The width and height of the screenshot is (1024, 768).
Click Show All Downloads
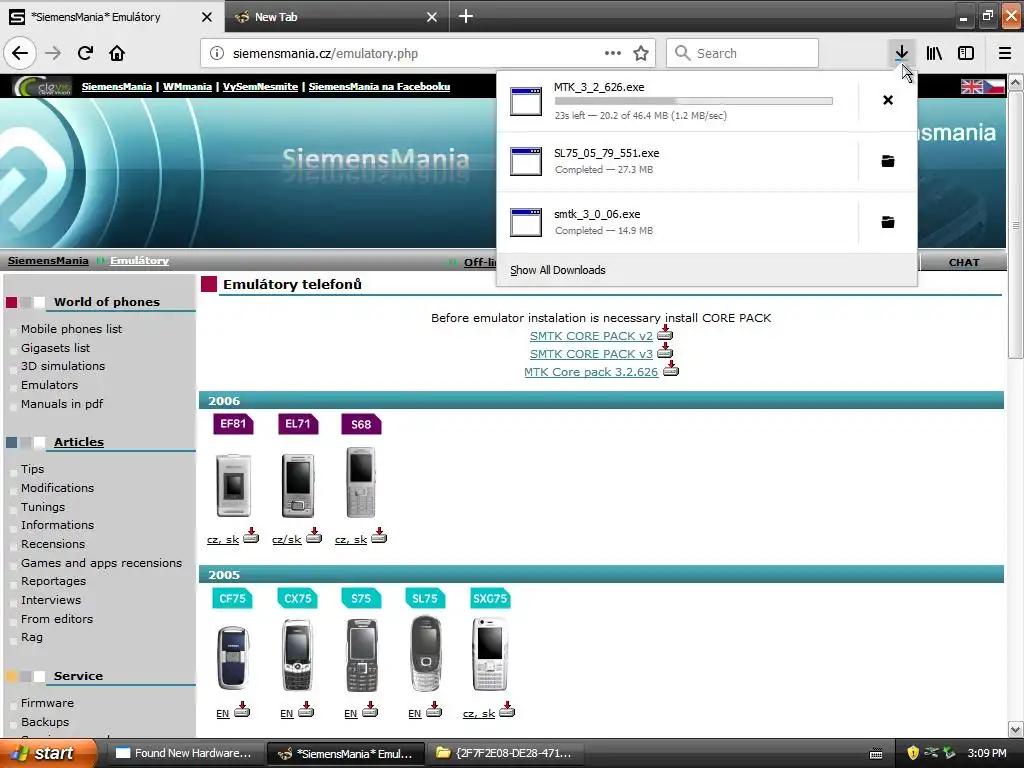coord(558,270)
